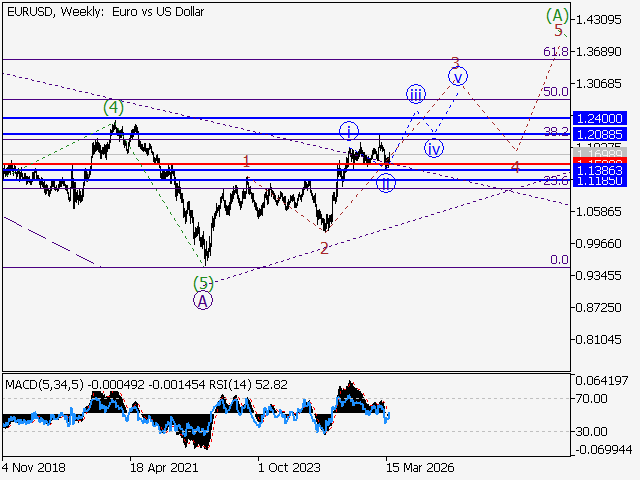Click the blue circled iii wave label
640x480 pixels.
(x=416, y=94)
